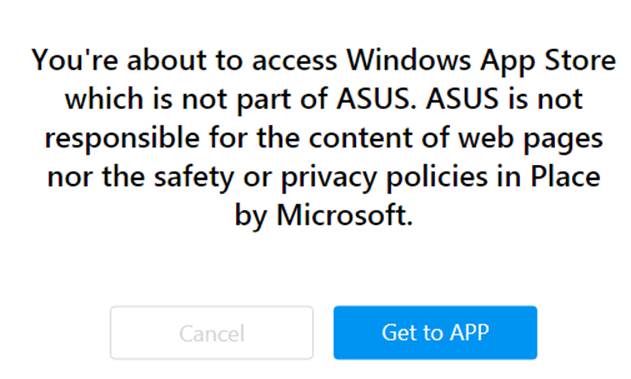The height and width of the screenshot is (379, 631).
Task: Click the text "which is not part of ASUS"
Action: [x=240, y=99]
